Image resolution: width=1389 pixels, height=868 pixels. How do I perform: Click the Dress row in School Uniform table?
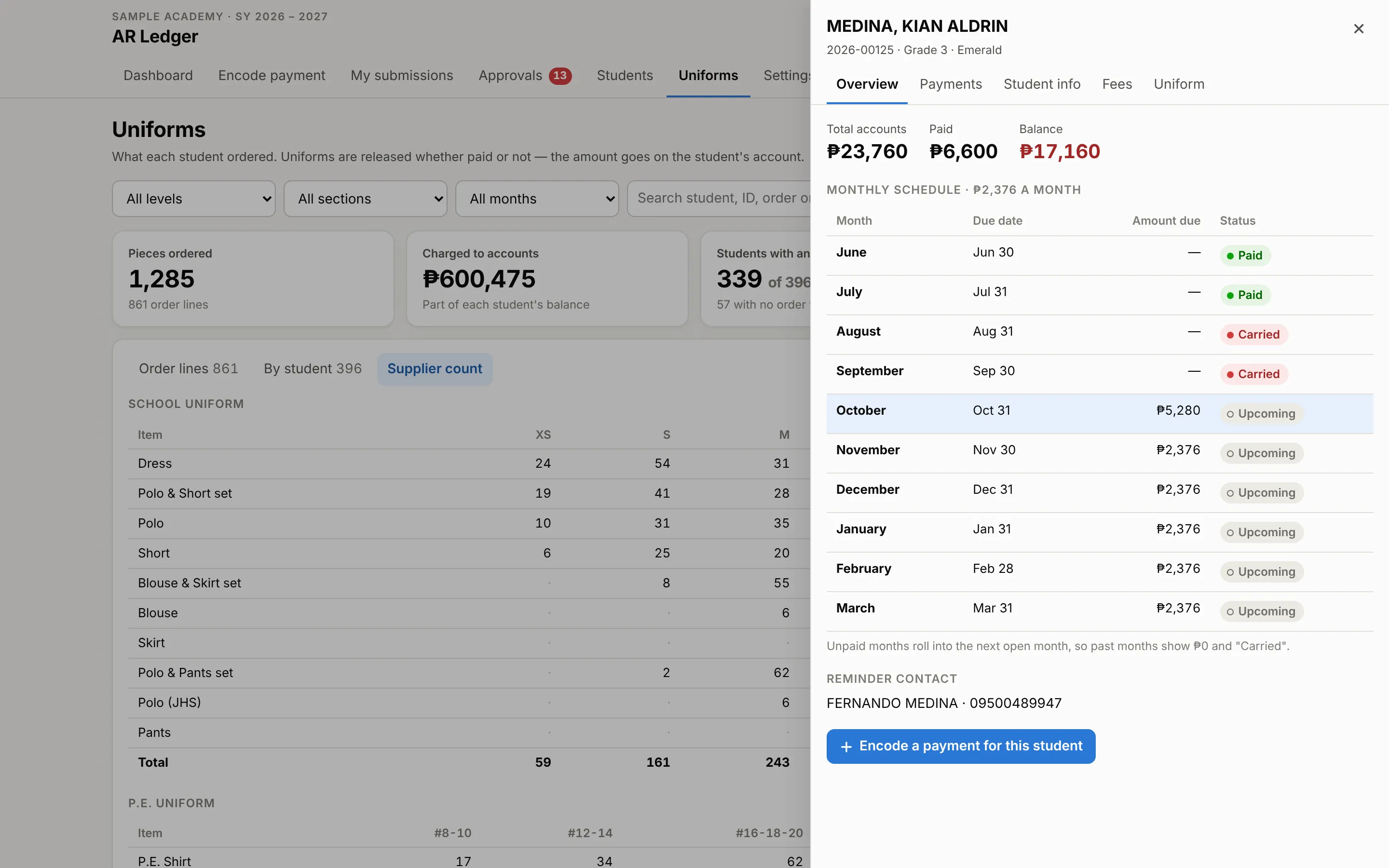tap(469, 464)
